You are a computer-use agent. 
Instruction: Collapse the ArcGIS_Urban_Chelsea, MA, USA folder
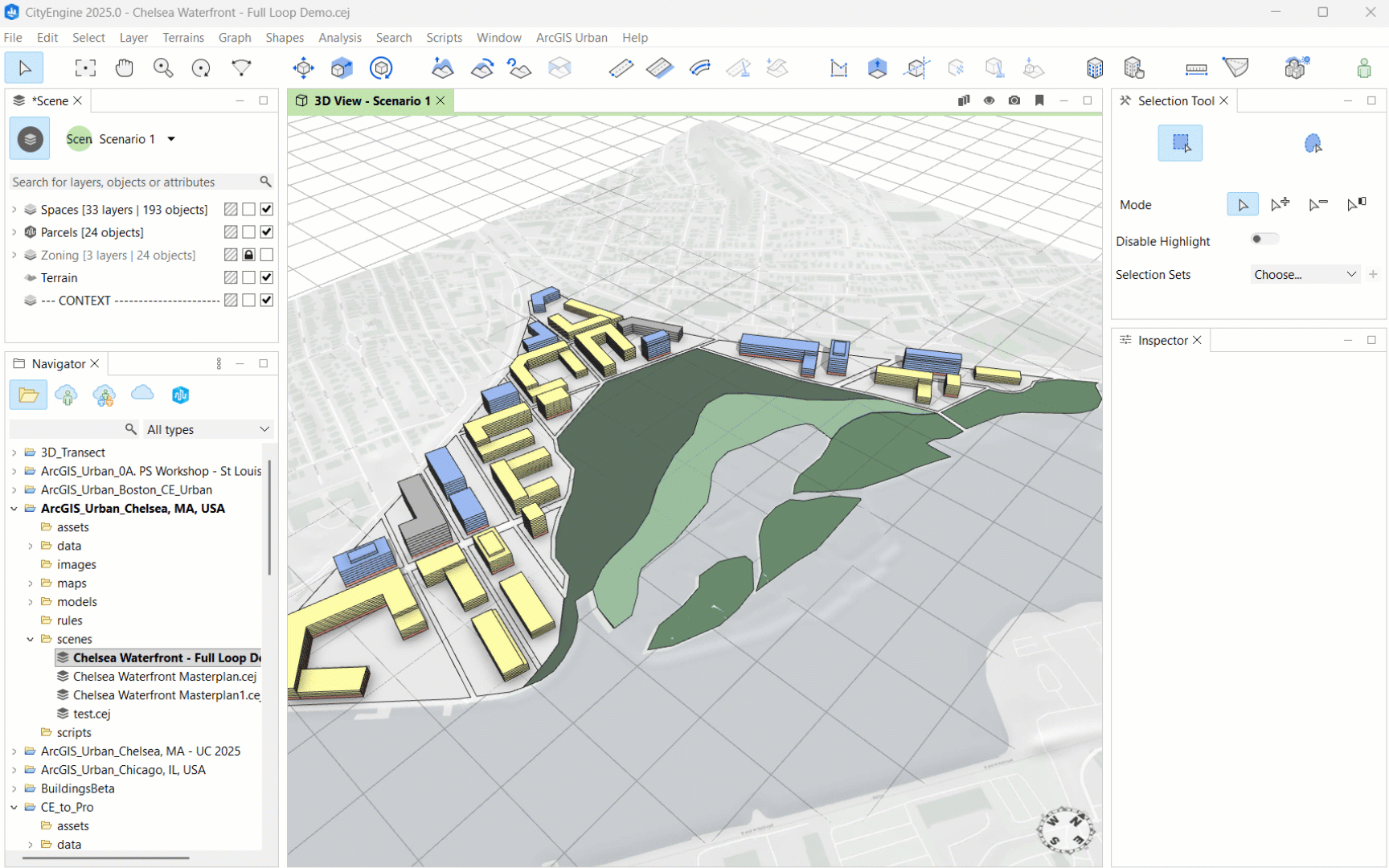pos(14,509)
